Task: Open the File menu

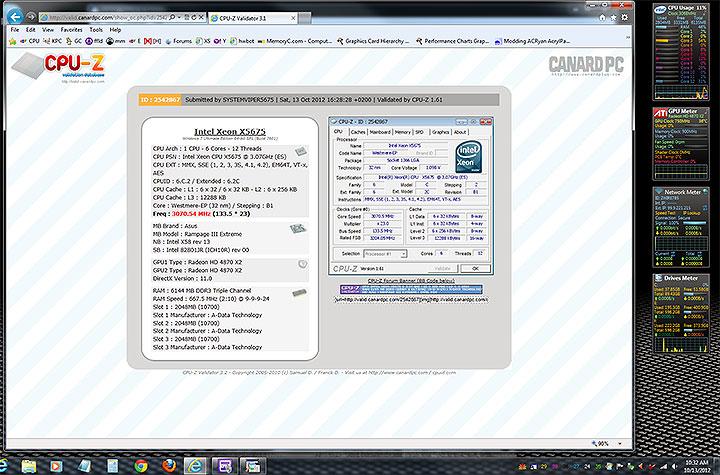Action: pyautogui.click(x=15, y=29)
